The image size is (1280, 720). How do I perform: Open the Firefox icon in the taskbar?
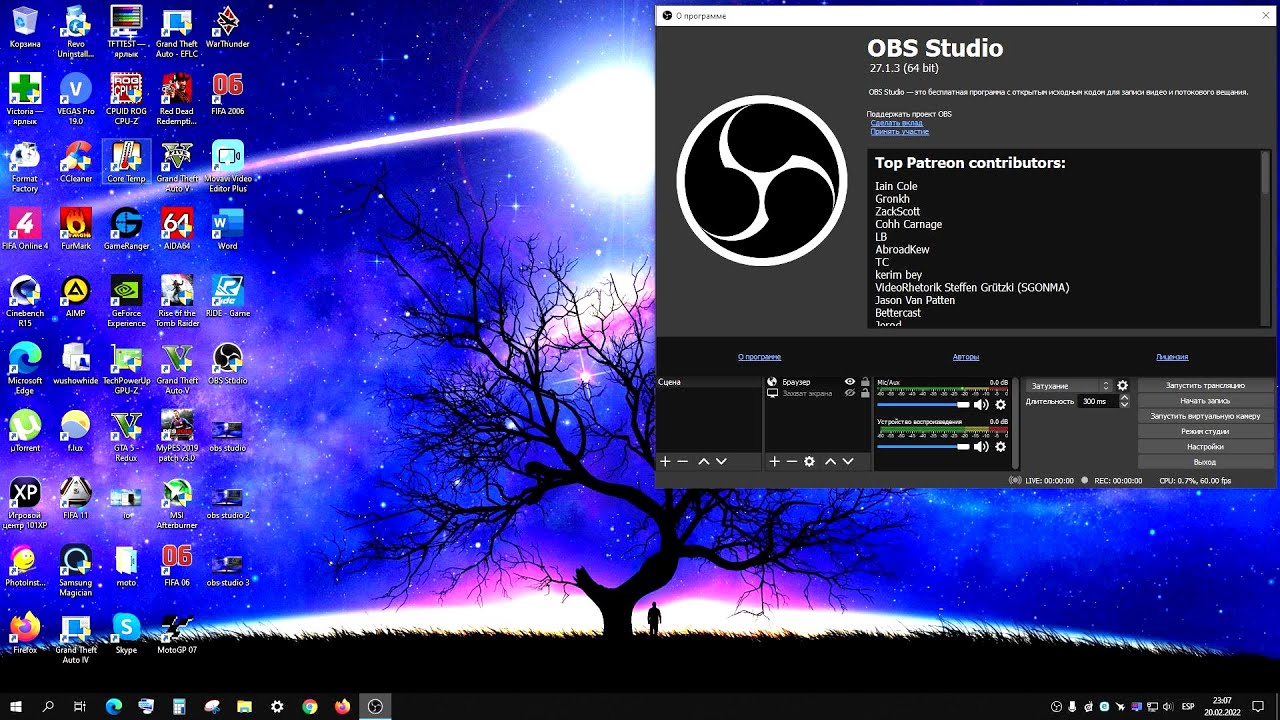point(342,706)
